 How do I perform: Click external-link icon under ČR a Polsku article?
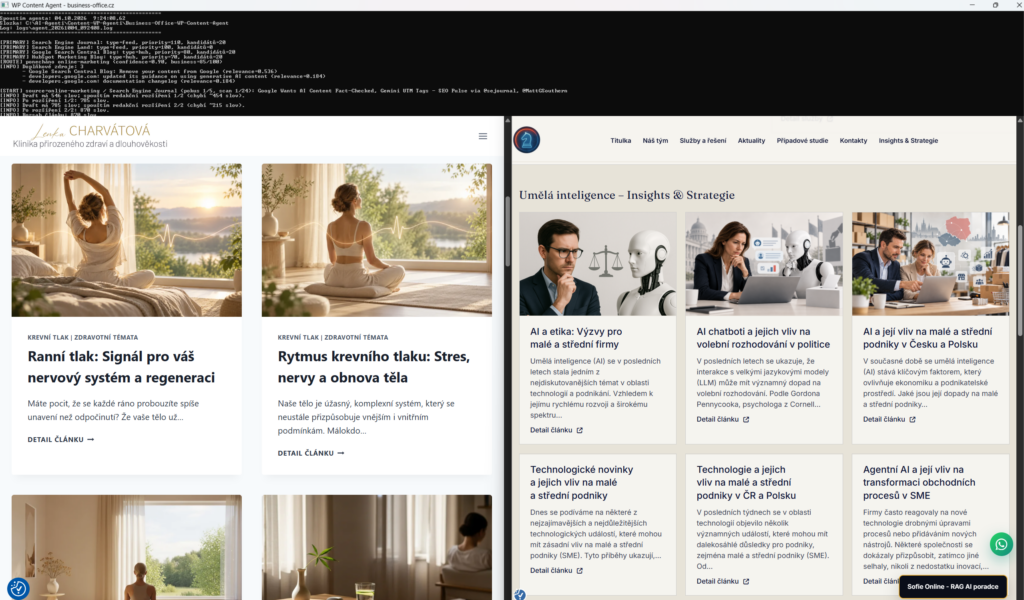click(746, 581)
